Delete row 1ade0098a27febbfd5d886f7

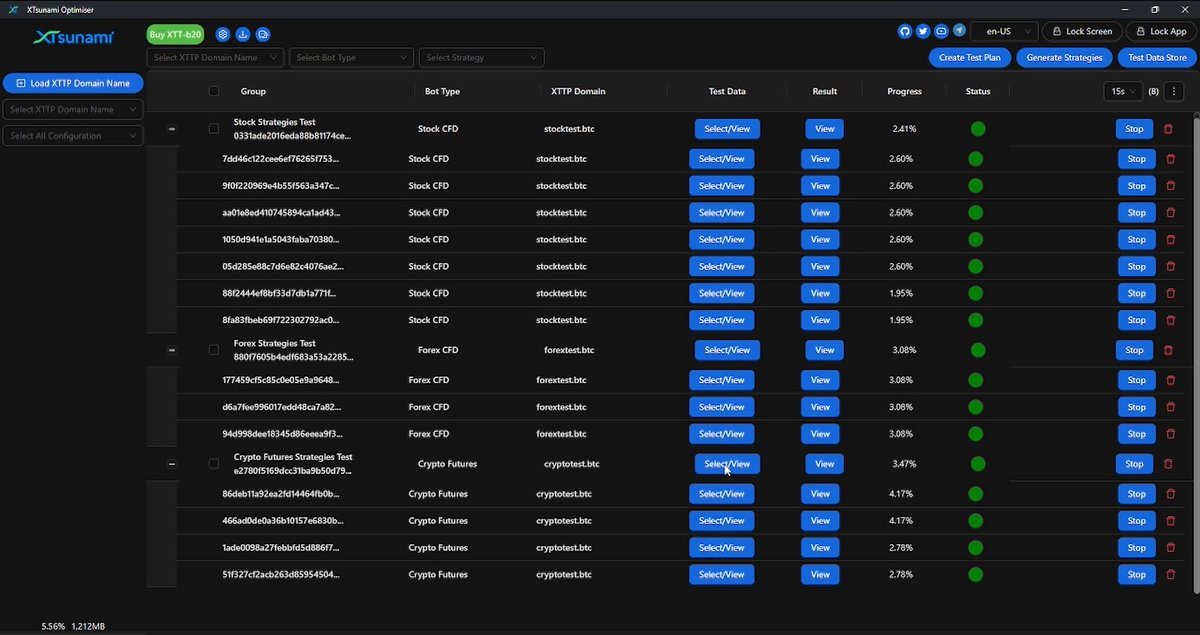pyautogui.click(x=1170, y=548)
